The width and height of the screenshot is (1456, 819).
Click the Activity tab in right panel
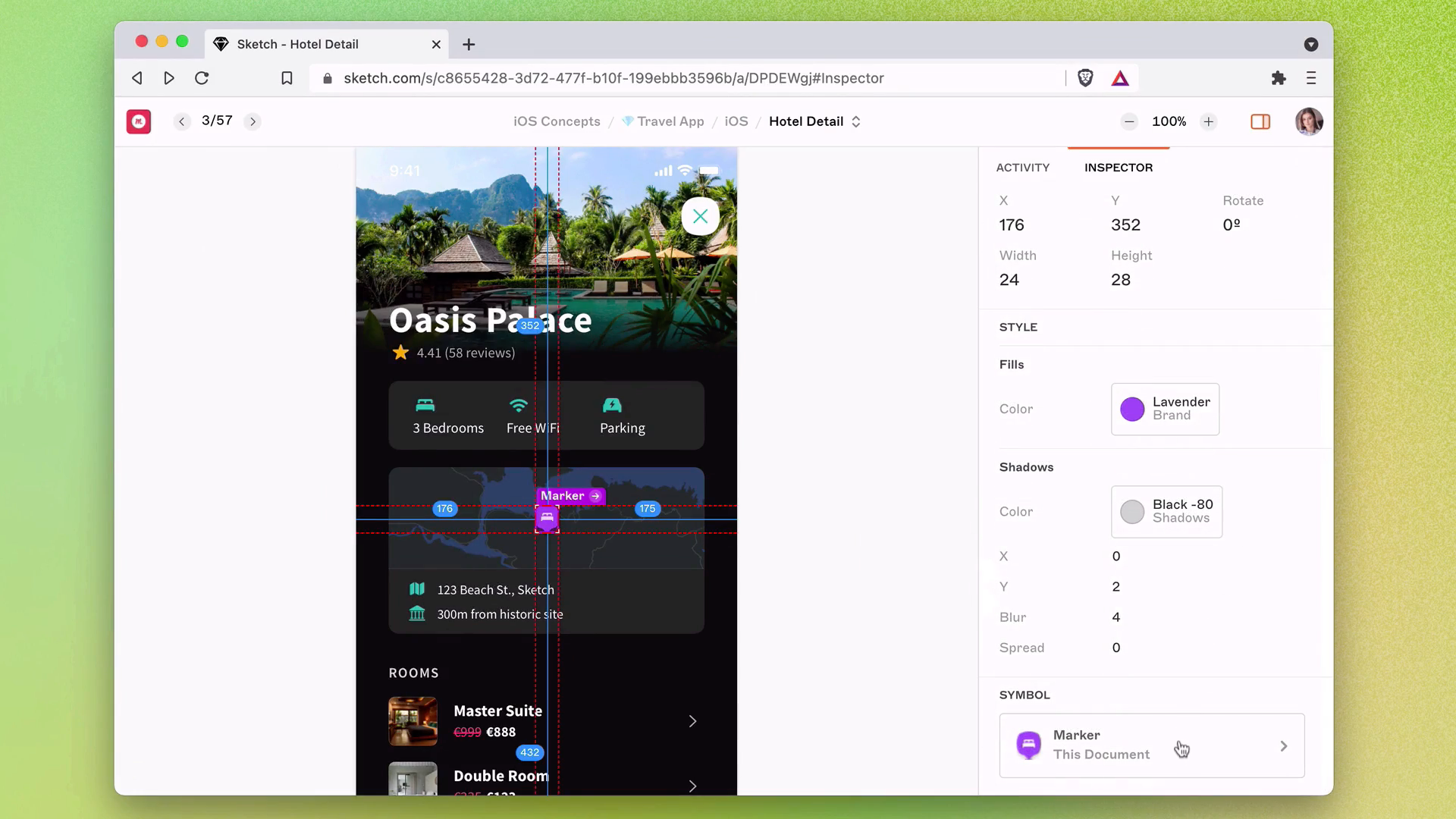[1023, 167]
